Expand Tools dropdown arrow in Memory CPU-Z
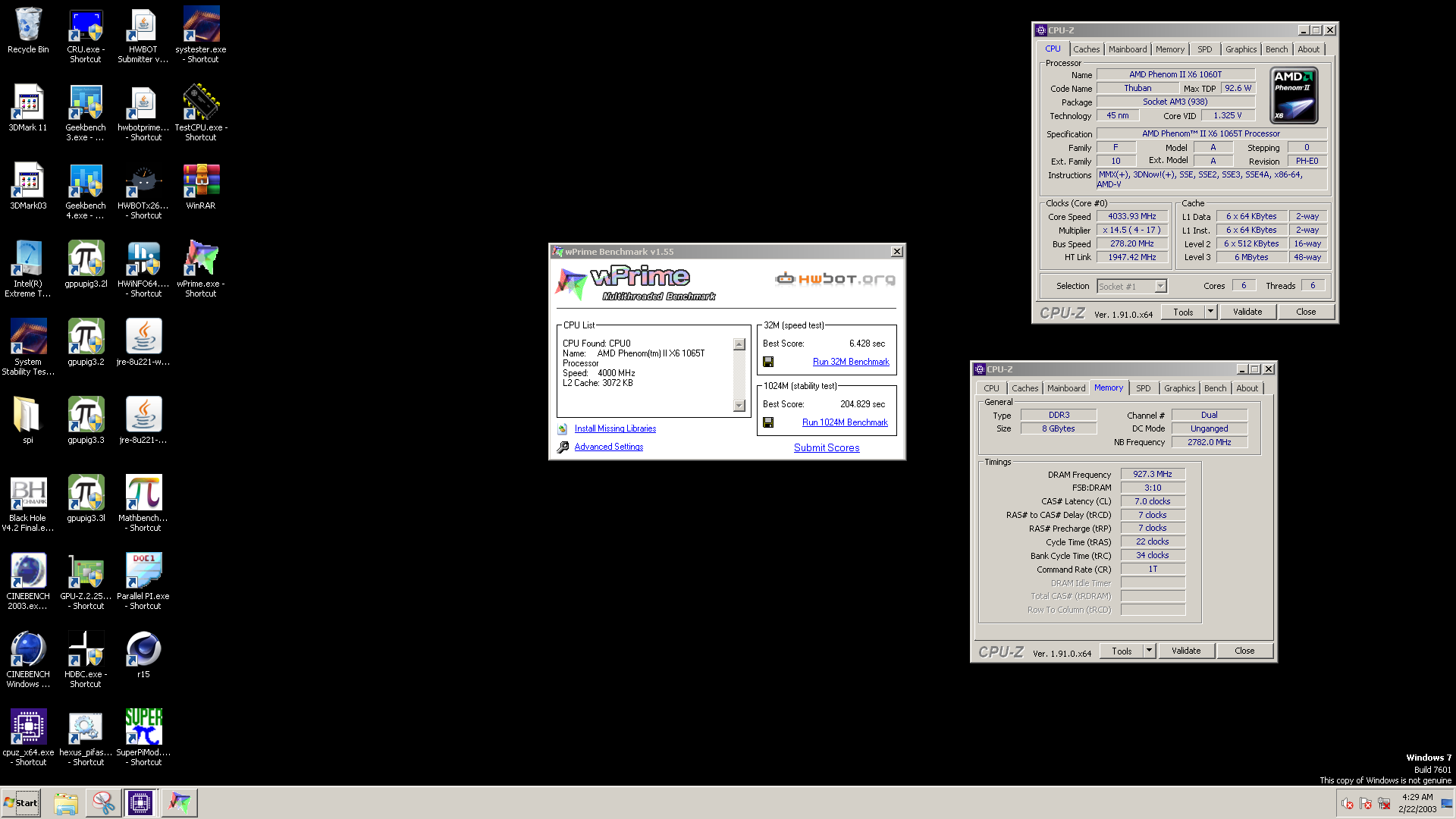 [x=1149, y=651]
